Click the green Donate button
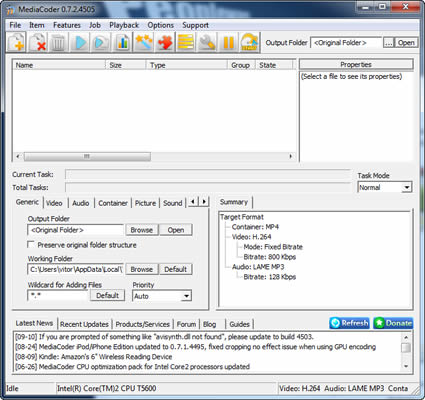This screenshot has height=400, width=425. tap(393, 323)
